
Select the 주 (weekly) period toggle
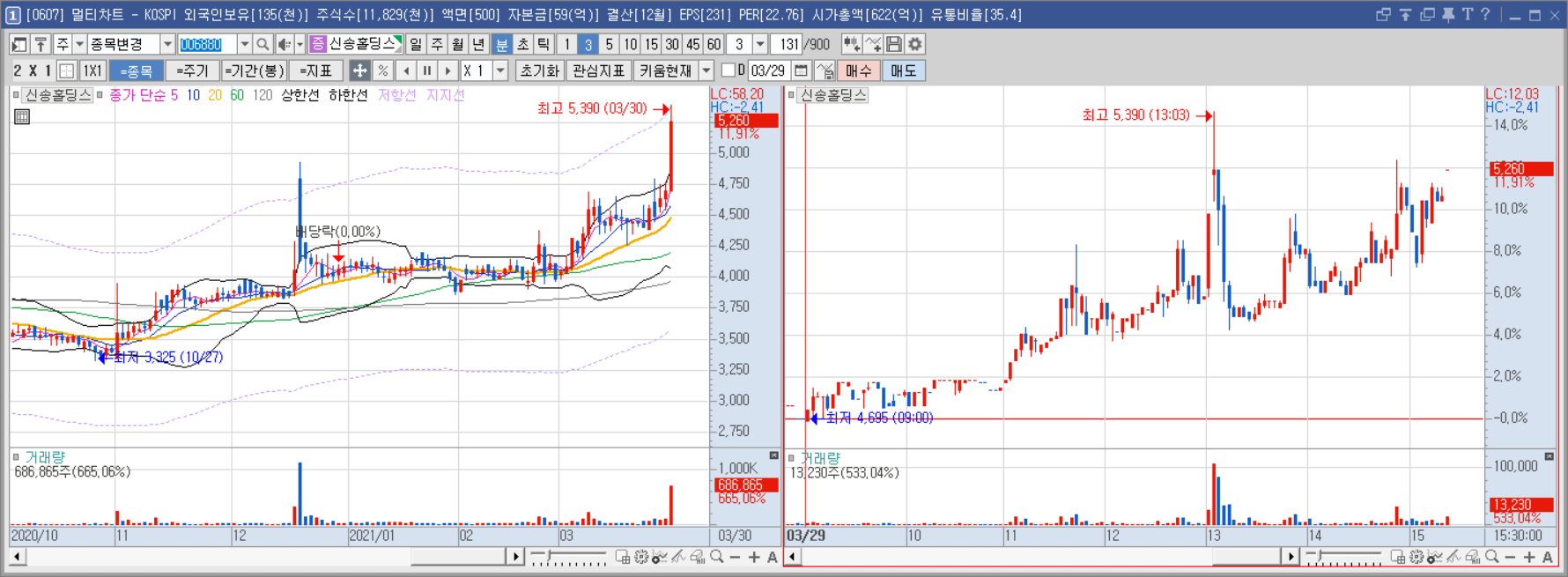(x=437, y=44)
